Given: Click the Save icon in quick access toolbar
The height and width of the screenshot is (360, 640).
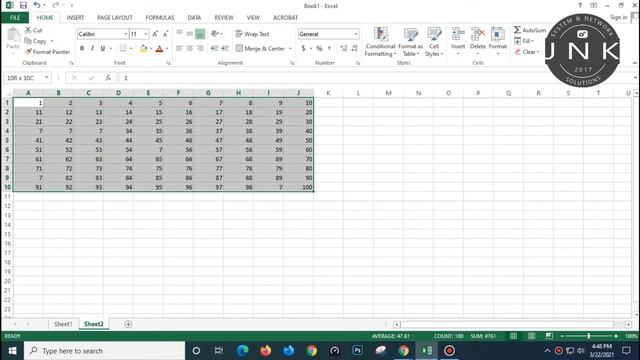Looking at the screenshot, I should [x=23, y=5].
